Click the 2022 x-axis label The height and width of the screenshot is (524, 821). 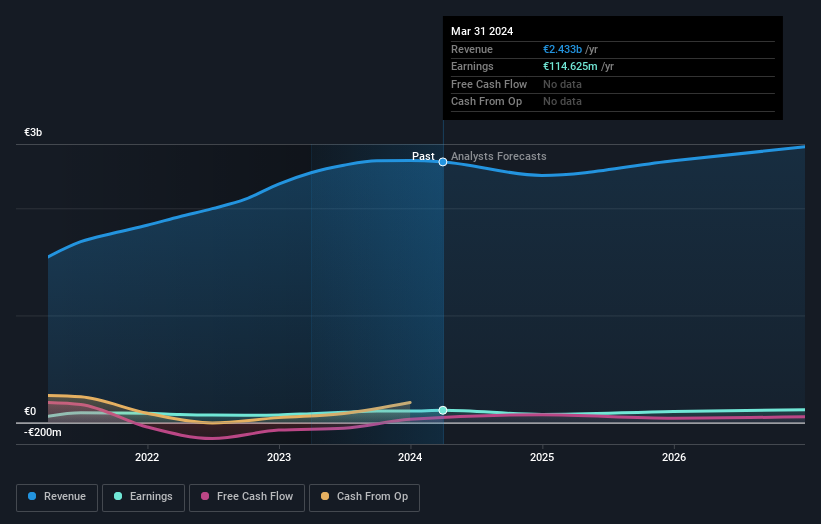[147, 457]
